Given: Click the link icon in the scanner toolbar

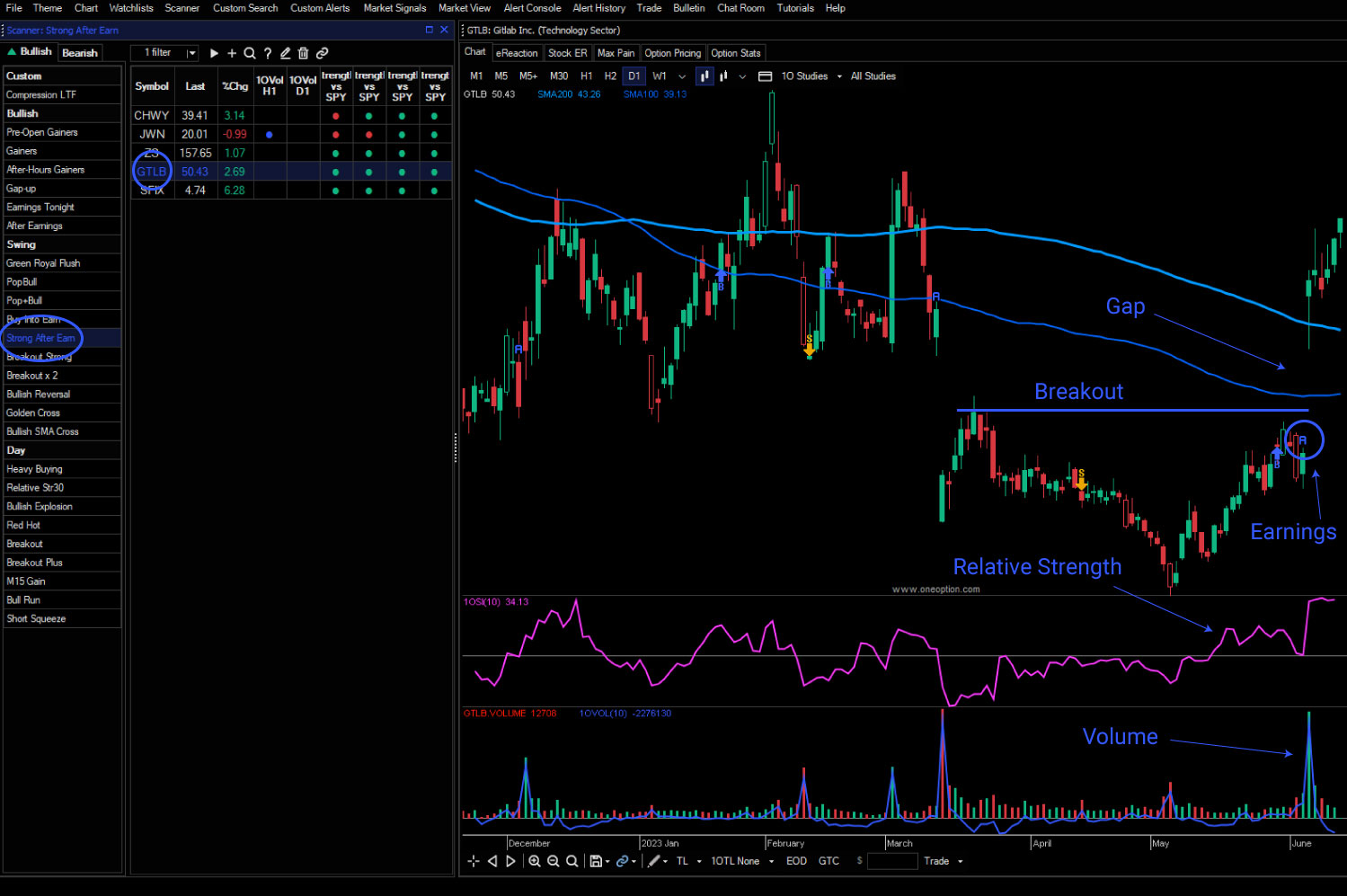Looking at the screenshot, I should [x=322, y=53].
